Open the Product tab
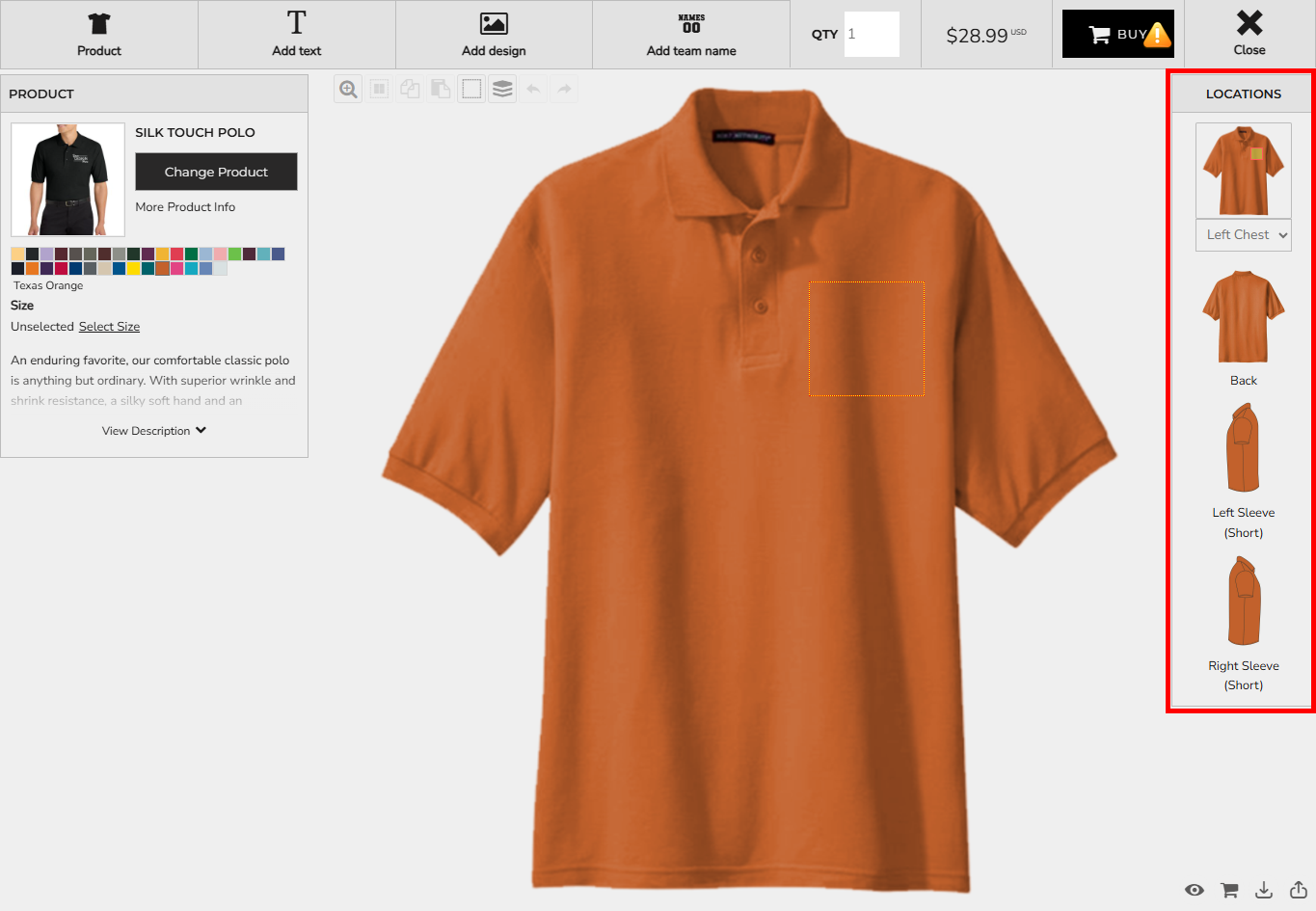Image resolution: width=1316 pixels, height=911 pixels. click(x=99, y=35)
